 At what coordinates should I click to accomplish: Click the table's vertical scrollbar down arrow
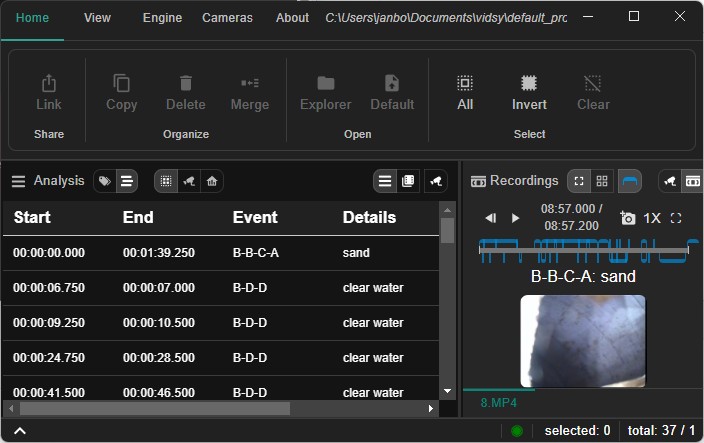[447, 391]
